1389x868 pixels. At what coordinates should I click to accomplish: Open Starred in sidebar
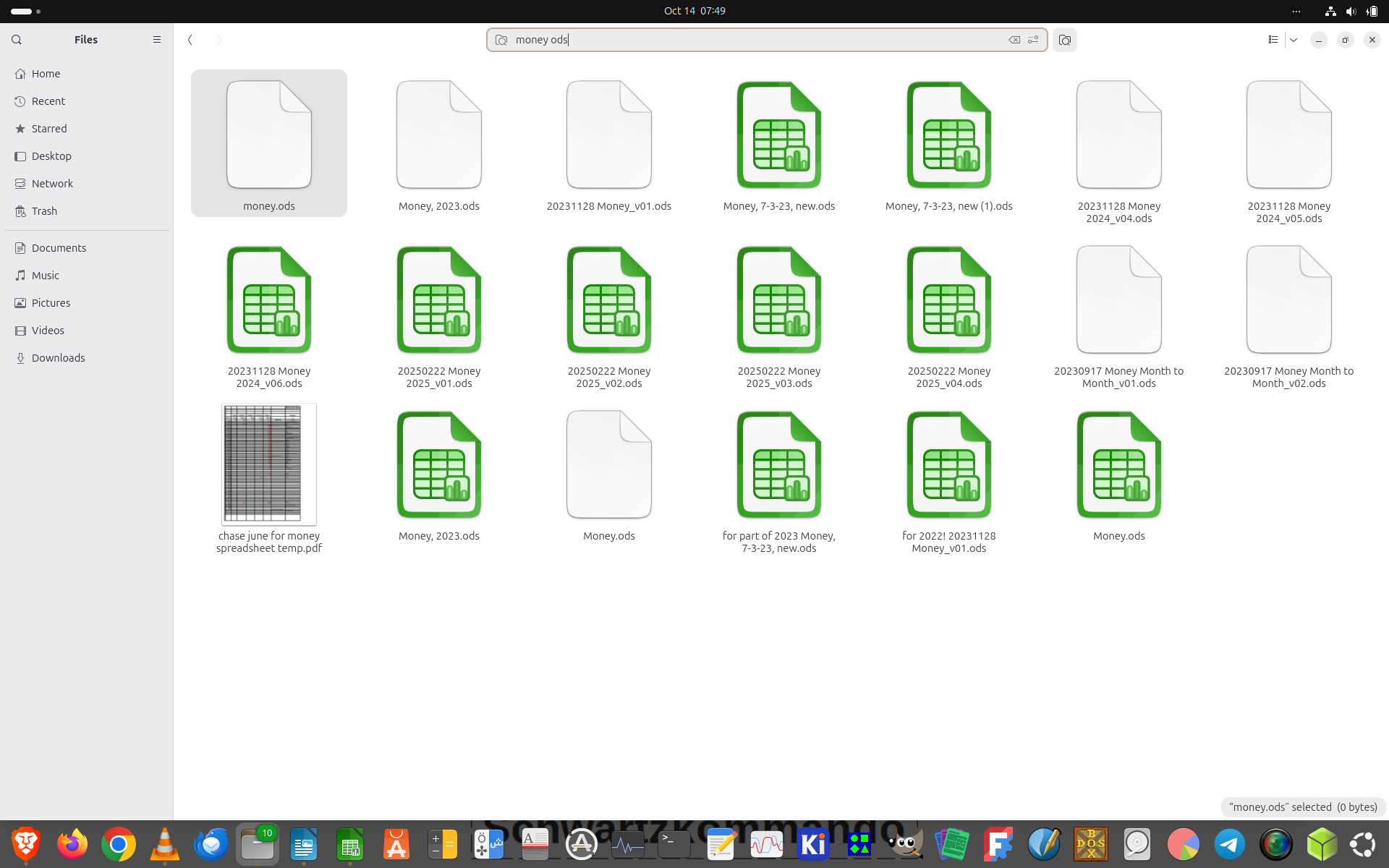point(48,129)
